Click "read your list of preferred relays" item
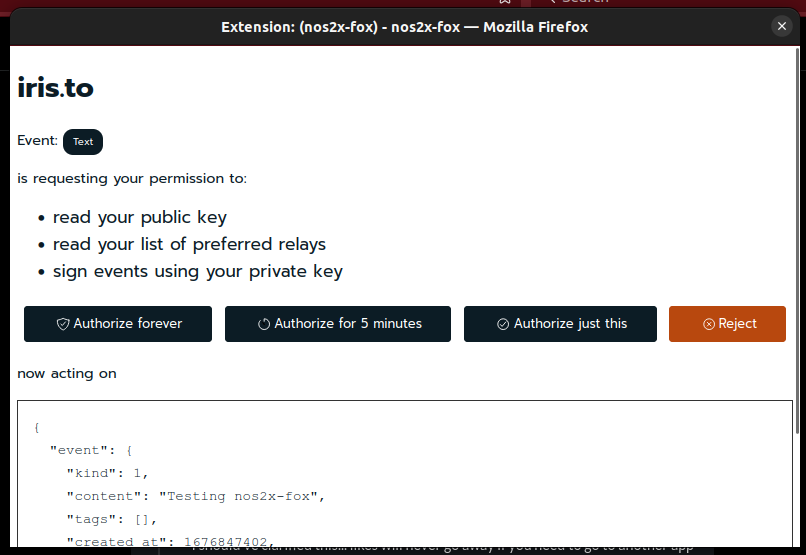The width and height of the screenshot is (806, 555). [189, 244]
